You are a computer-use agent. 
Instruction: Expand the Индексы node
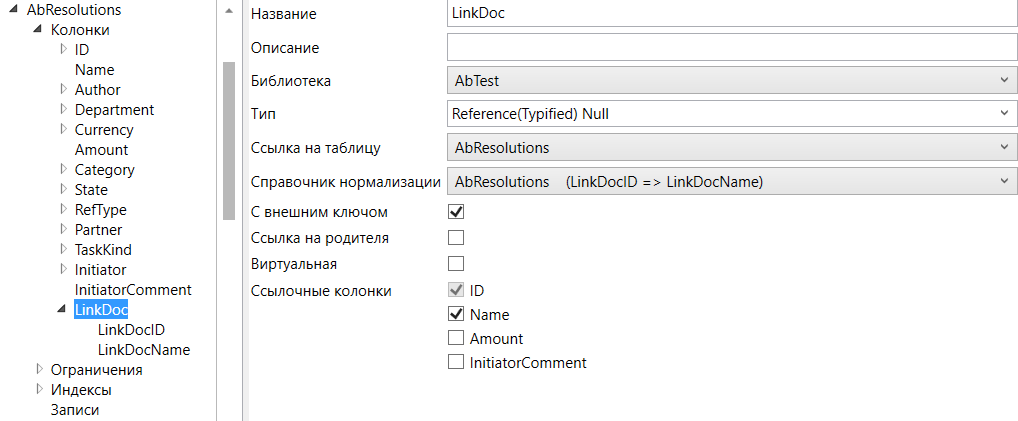click(39, 390)
